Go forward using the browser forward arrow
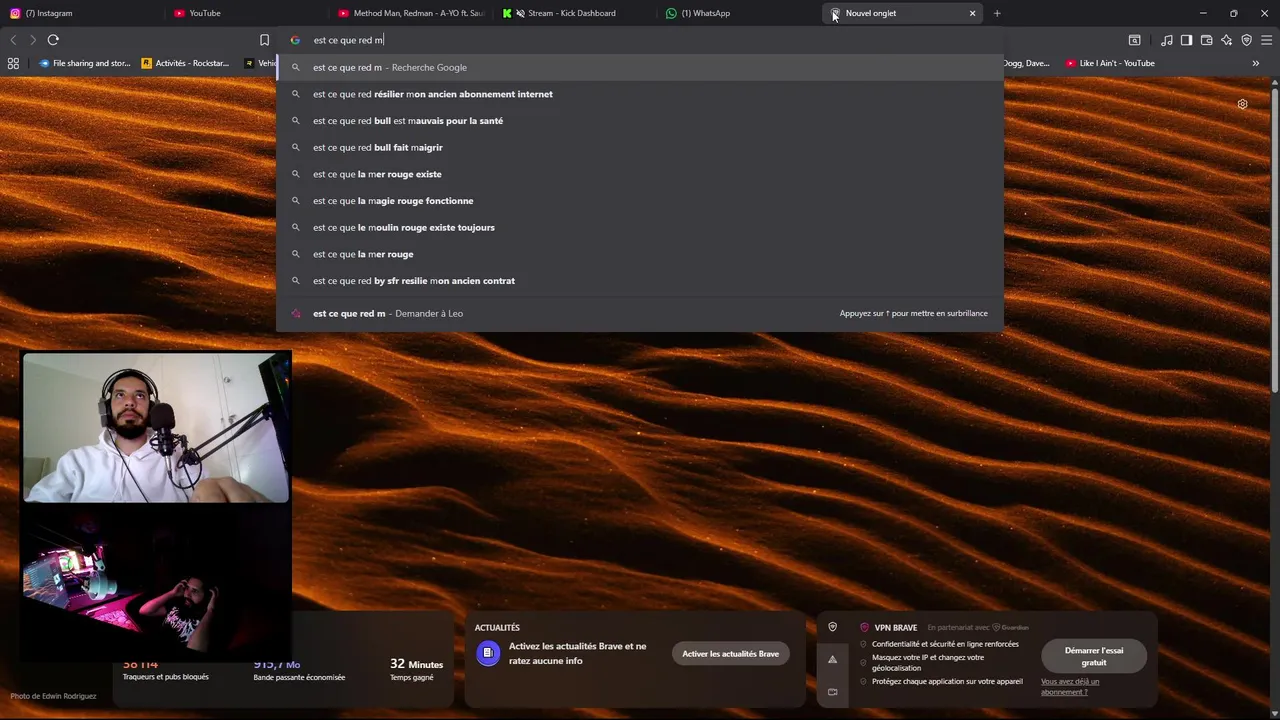Image resolution: width=1280 pixels, height=720 pixels. [33, 40]
